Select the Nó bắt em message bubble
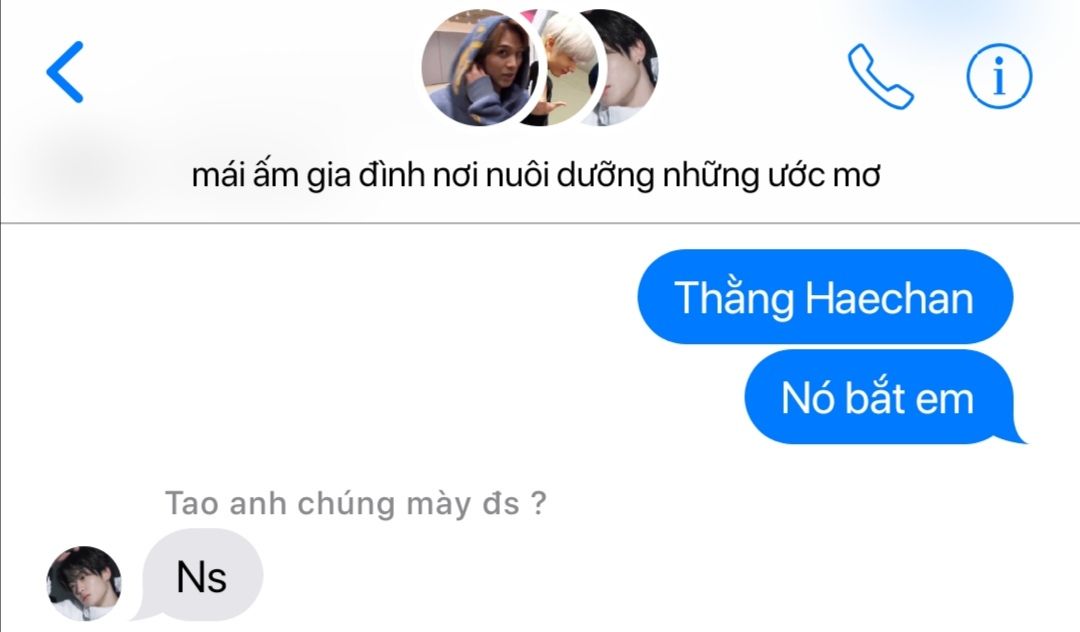This screenshot has width=1080, height=632. pos(879,397)
